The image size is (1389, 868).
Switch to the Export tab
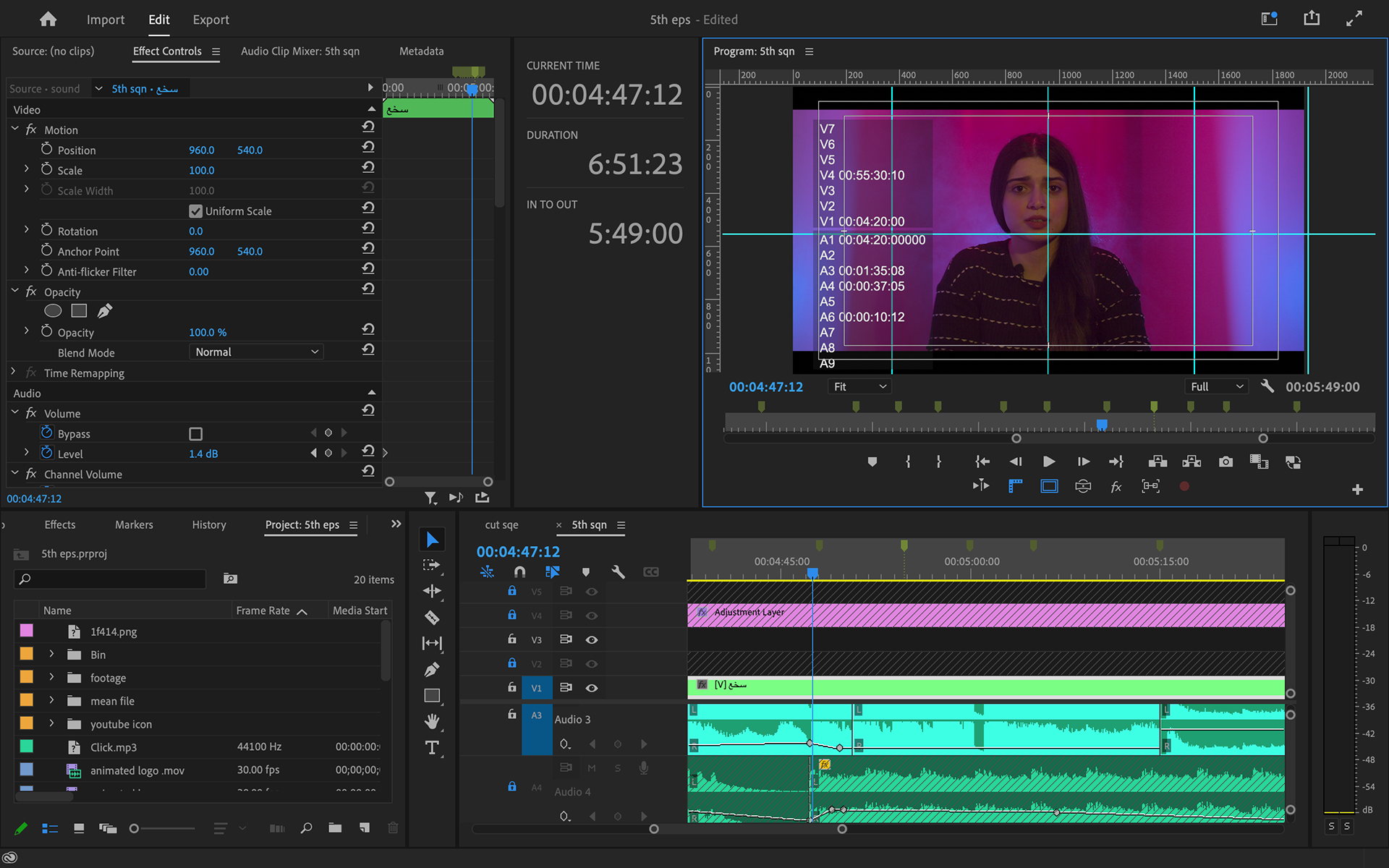tap(211, 20)
